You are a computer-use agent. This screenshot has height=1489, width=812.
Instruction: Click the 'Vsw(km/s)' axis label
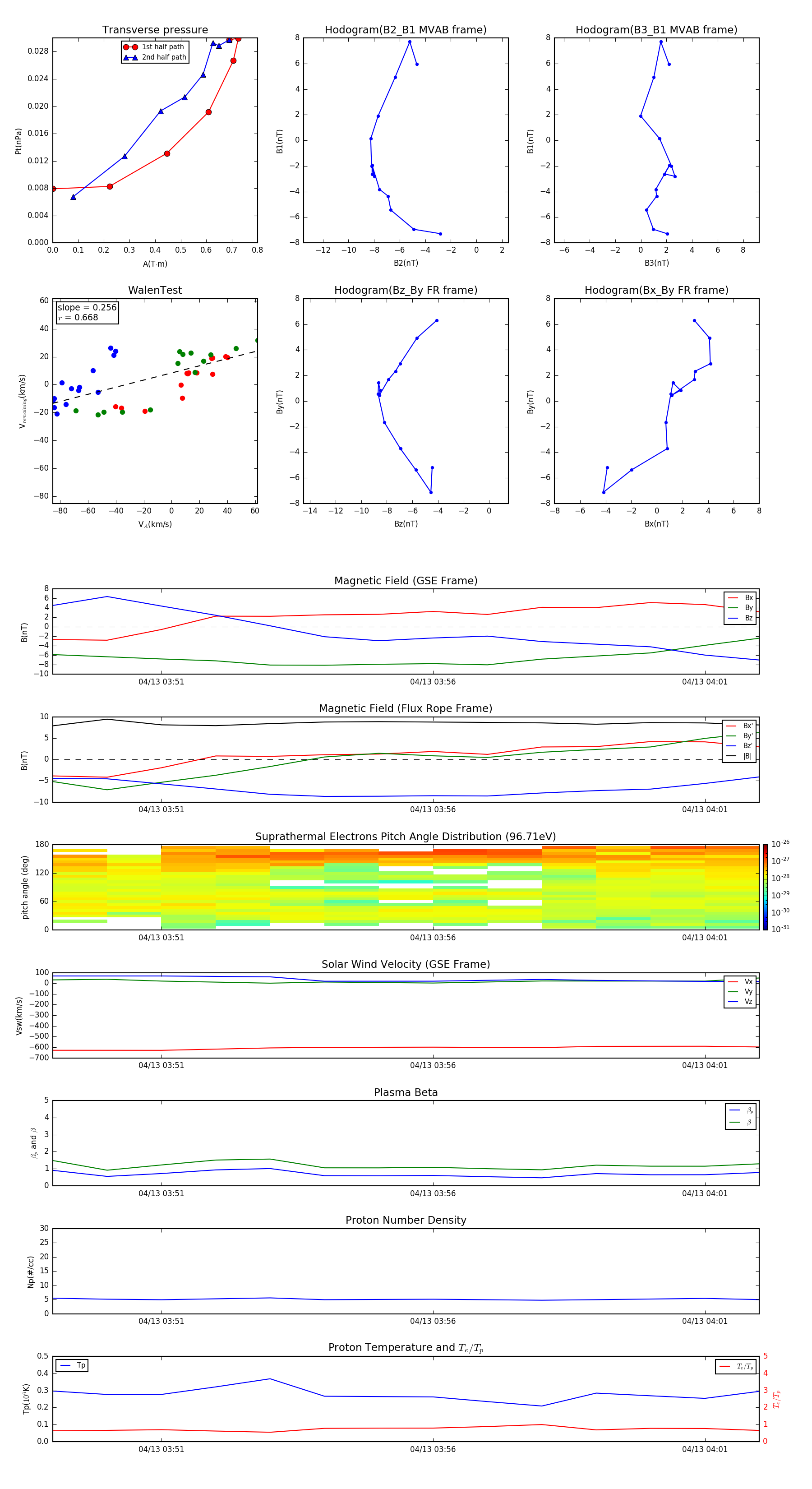tap(18, 1016)
